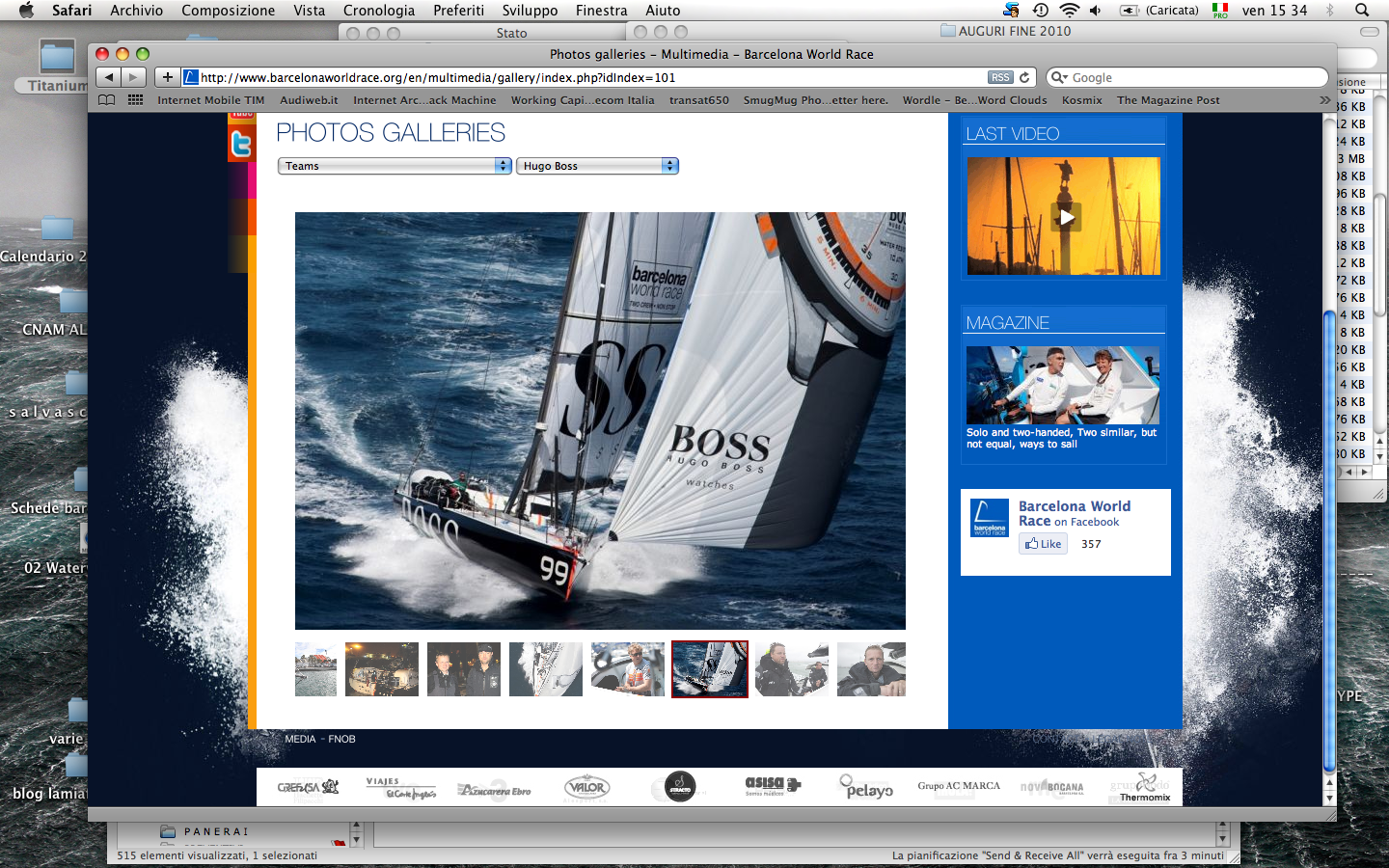Open Barcelona World Race Facebook link
Image resolution: width=1389 pixels, height=868 pixels.
pyautogui.click(x=1075, y=513)
